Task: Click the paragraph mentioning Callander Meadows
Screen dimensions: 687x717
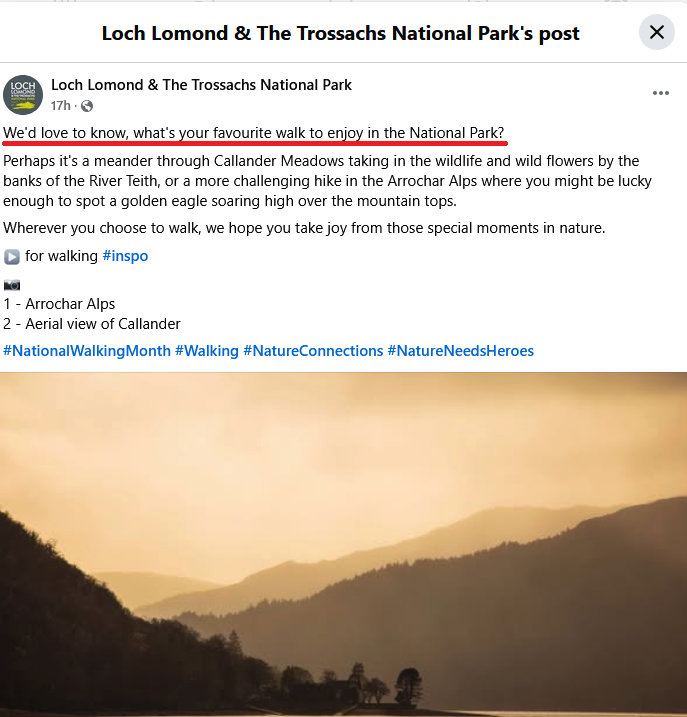Action: coord(327,181)
